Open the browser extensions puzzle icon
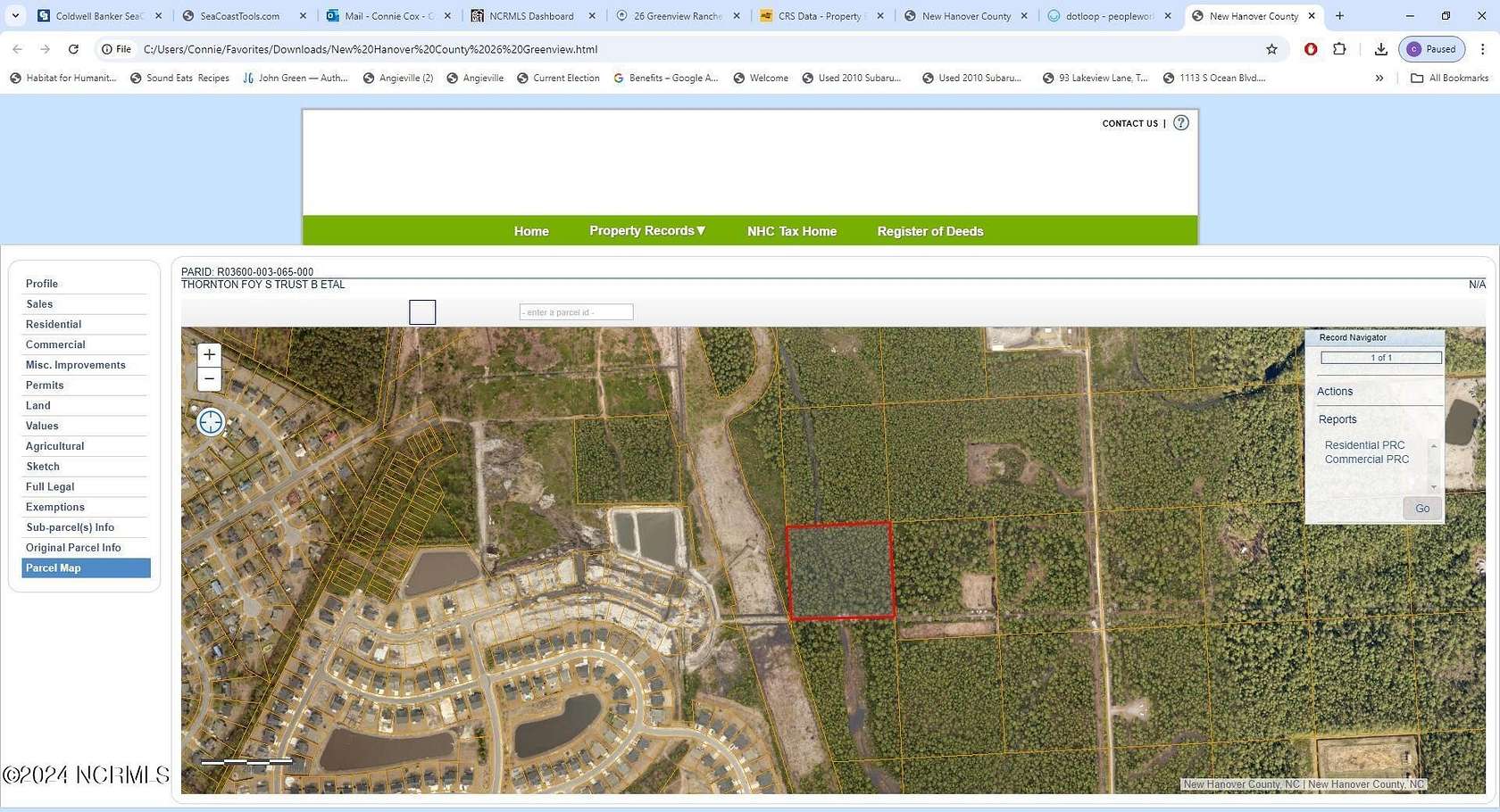Viewport: 1500px width, 812px height. tap(1339, 49)
